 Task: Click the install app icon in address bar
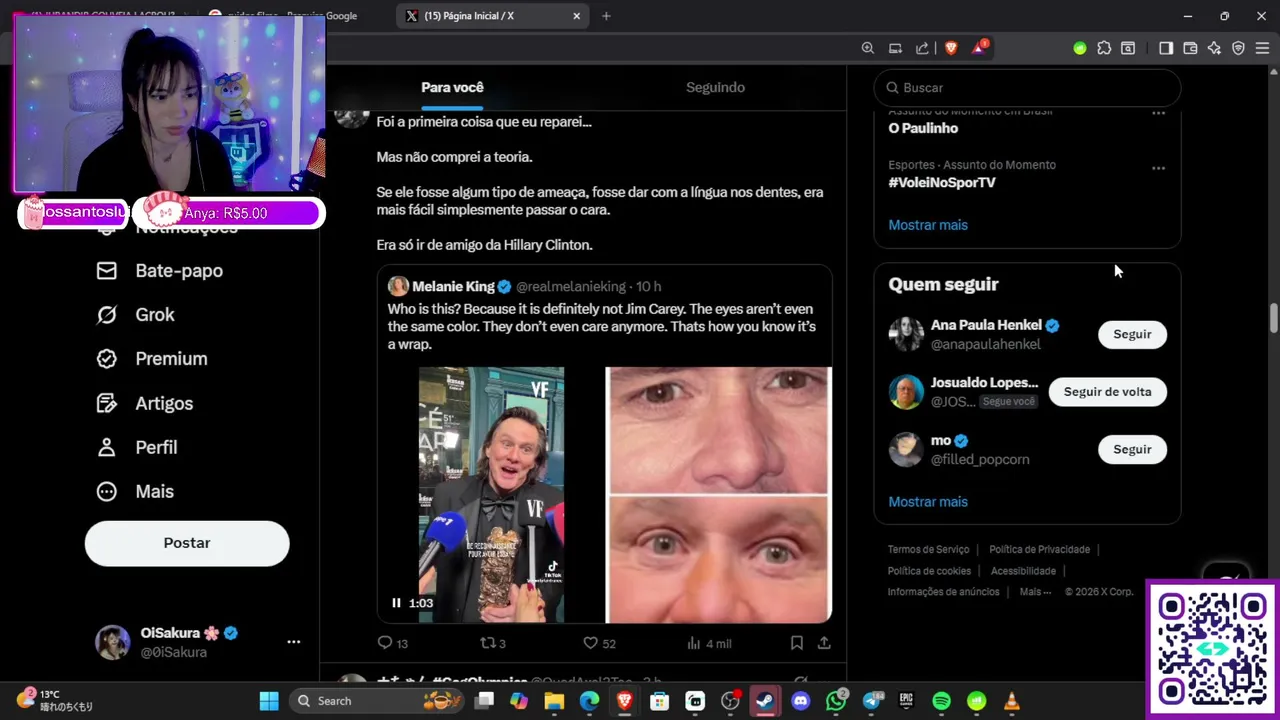pos(895,48)
